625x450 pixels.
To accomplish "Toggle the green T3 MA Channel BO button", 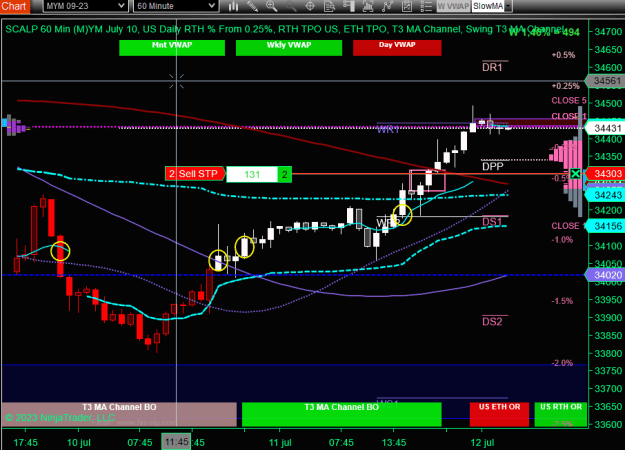I will point(342,415).
